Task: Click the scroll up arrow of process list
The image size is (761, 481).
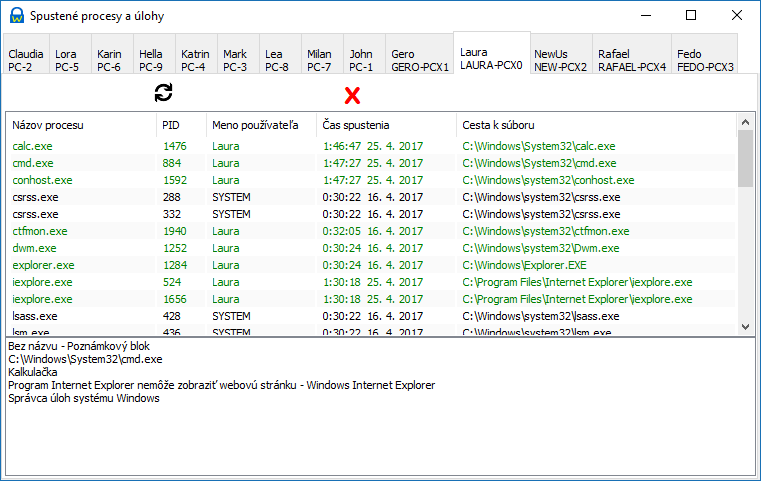Action: 746,122
